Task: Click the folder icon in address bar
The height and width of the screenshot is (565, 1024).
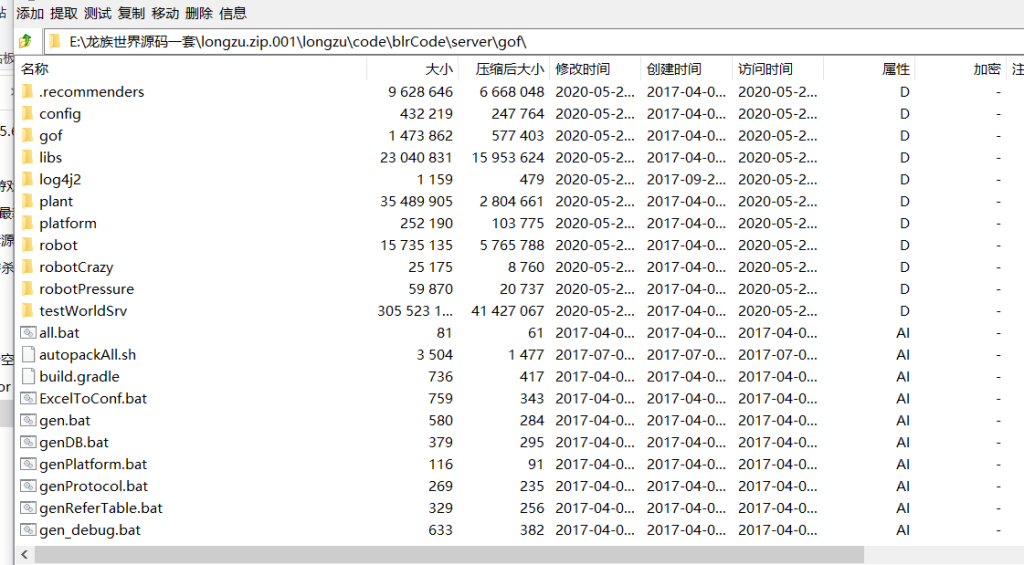Action: (x=56, y=42)
